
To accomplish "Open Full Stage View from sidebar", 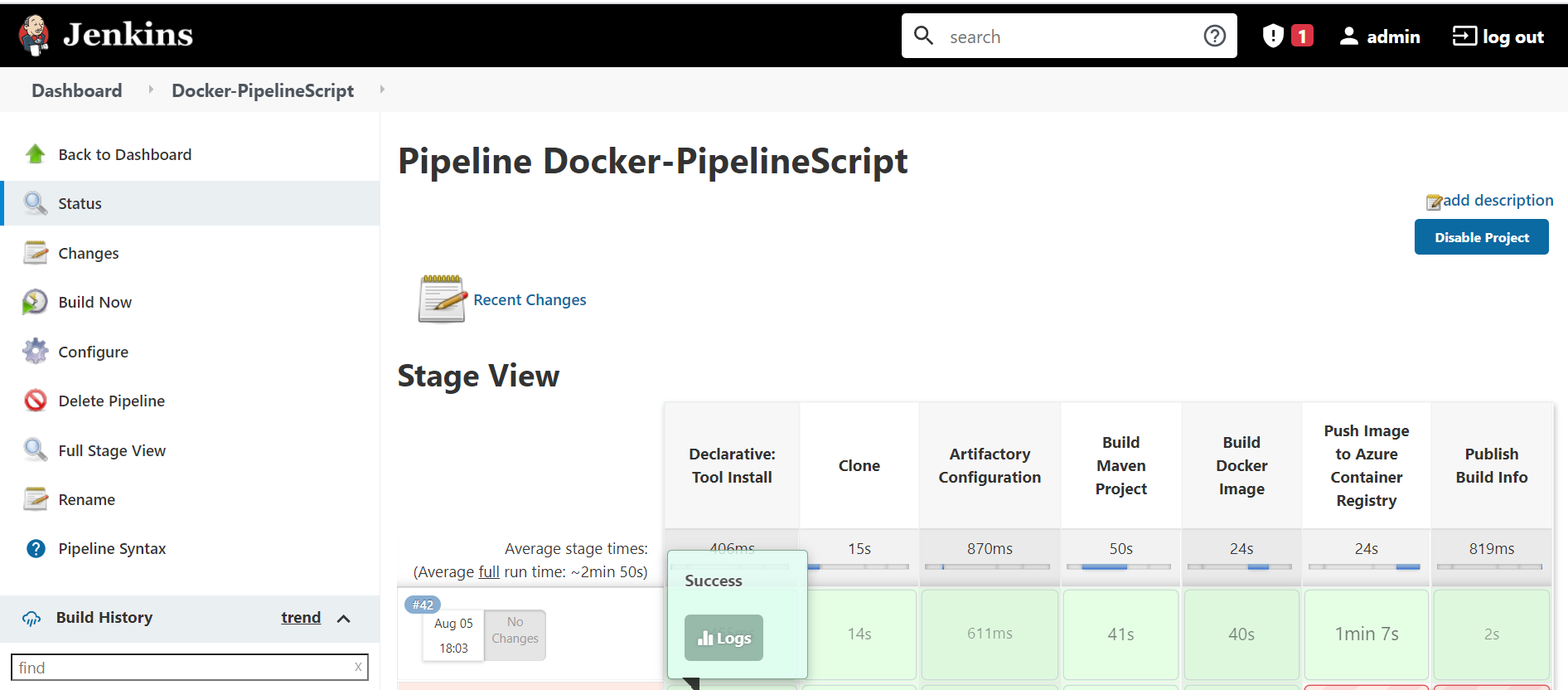I will coord(112,450).
